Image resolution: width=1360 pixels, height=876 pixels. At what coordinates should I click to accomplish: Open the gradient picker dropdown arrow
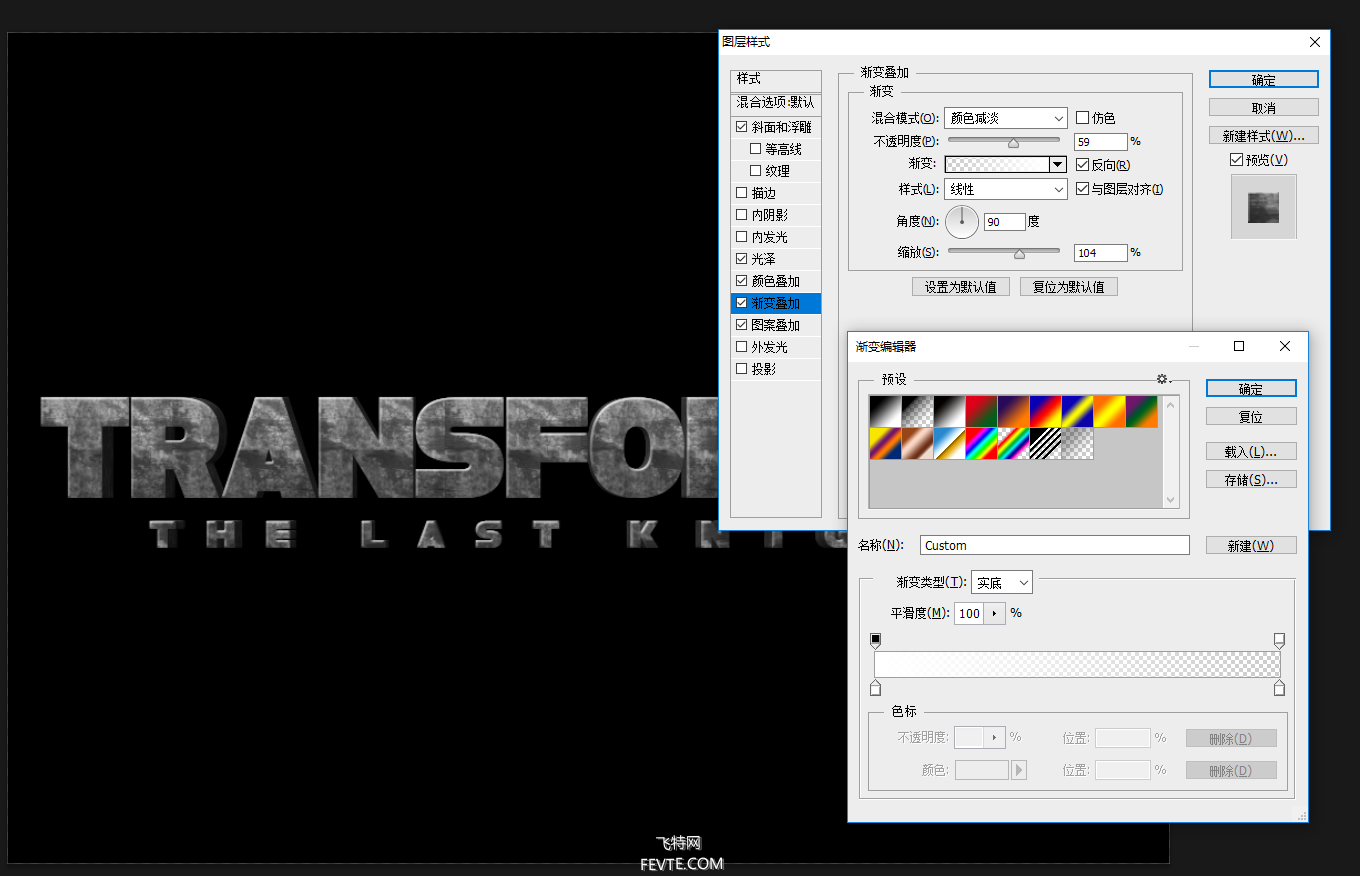coord(1058,165)
